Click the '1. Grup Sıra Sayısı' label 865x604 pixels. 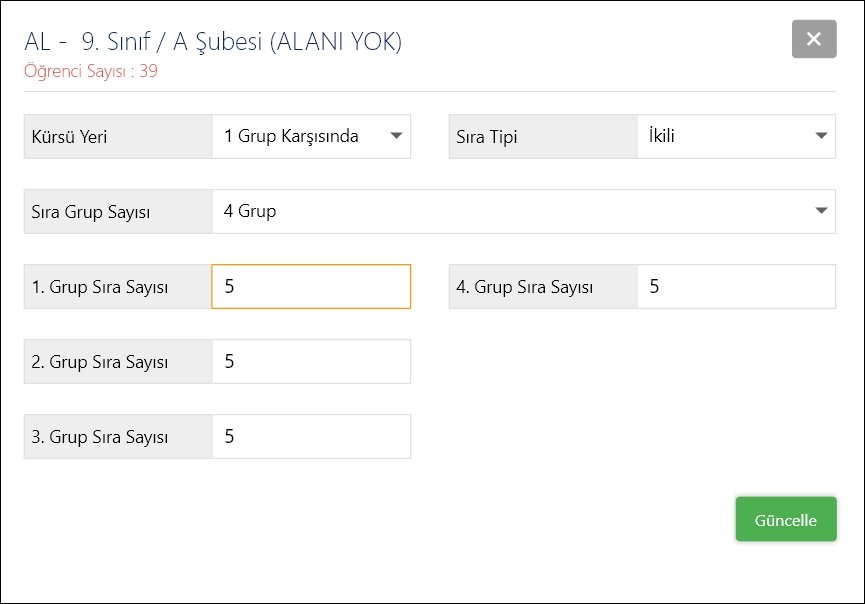(100, 288)
